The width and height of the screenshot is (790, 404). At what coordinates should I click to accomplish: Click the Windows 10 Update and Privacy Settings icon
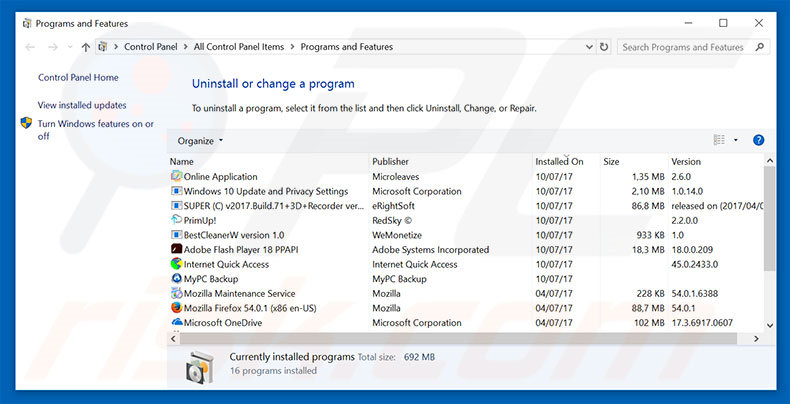(x=176, y=191)
